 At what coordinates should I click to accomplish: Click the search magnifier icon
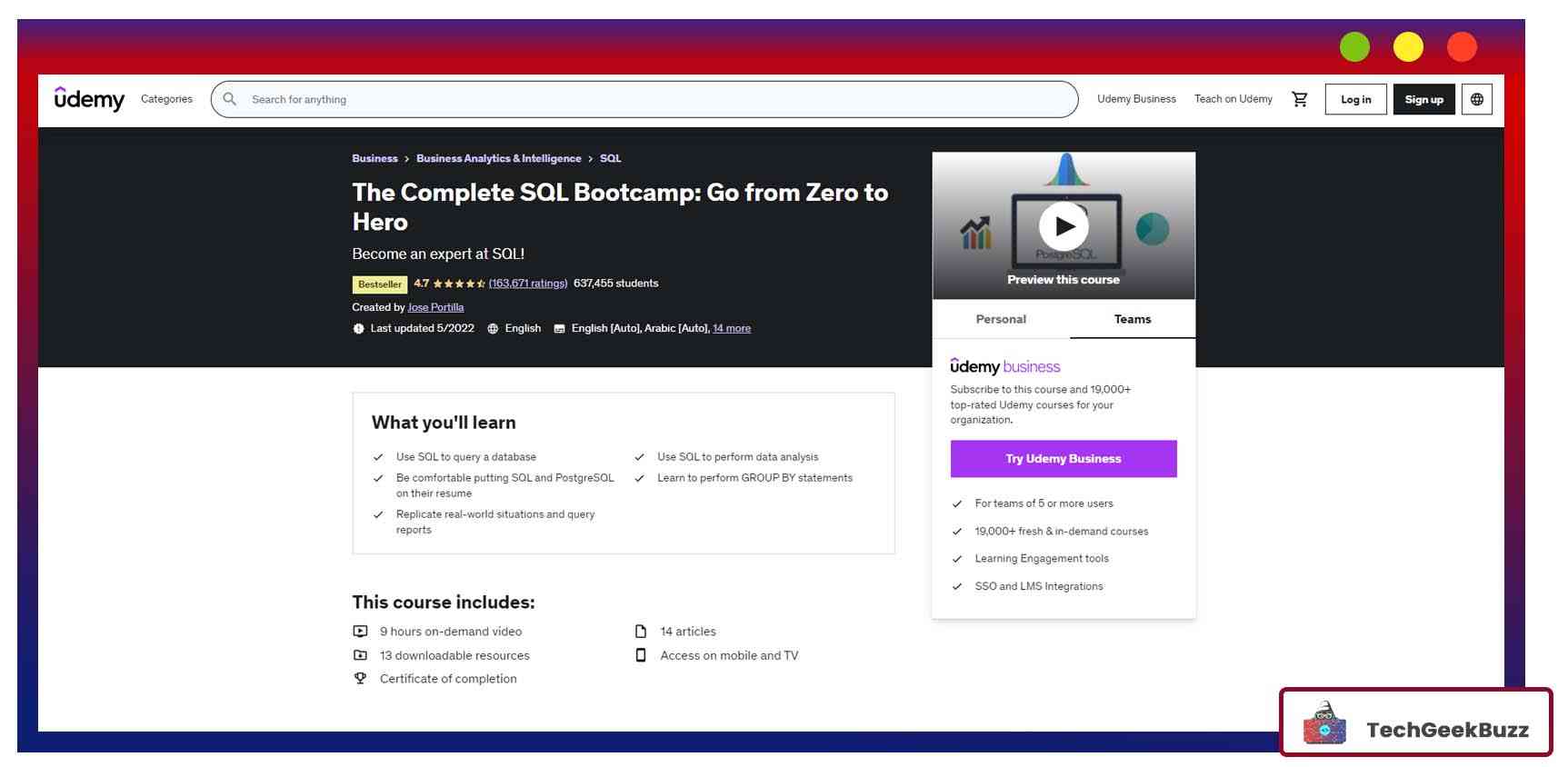pyautogui.click(x=230, y=99)
